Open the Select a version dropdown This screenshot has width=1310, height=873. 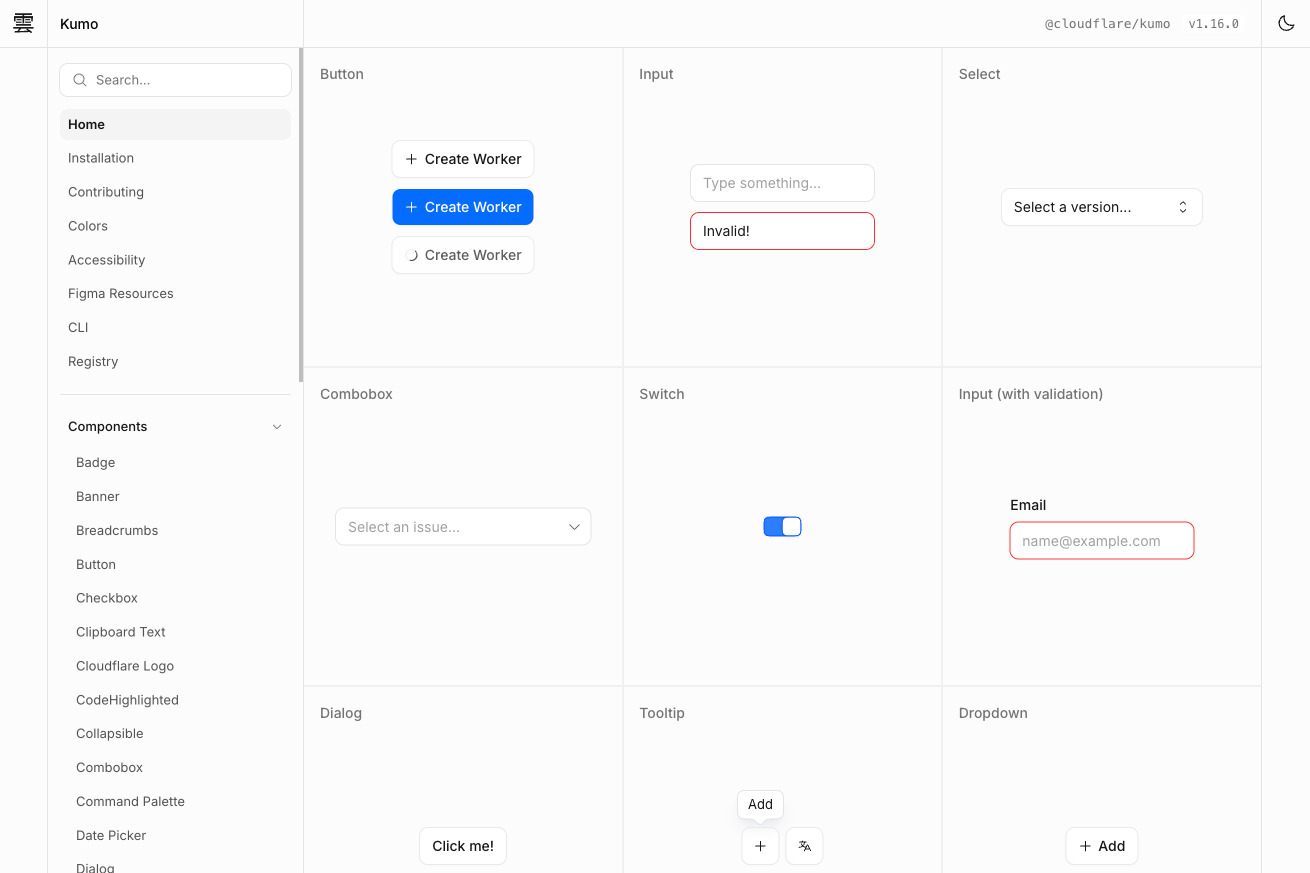pyautogui.click(x=1101, y=207)
